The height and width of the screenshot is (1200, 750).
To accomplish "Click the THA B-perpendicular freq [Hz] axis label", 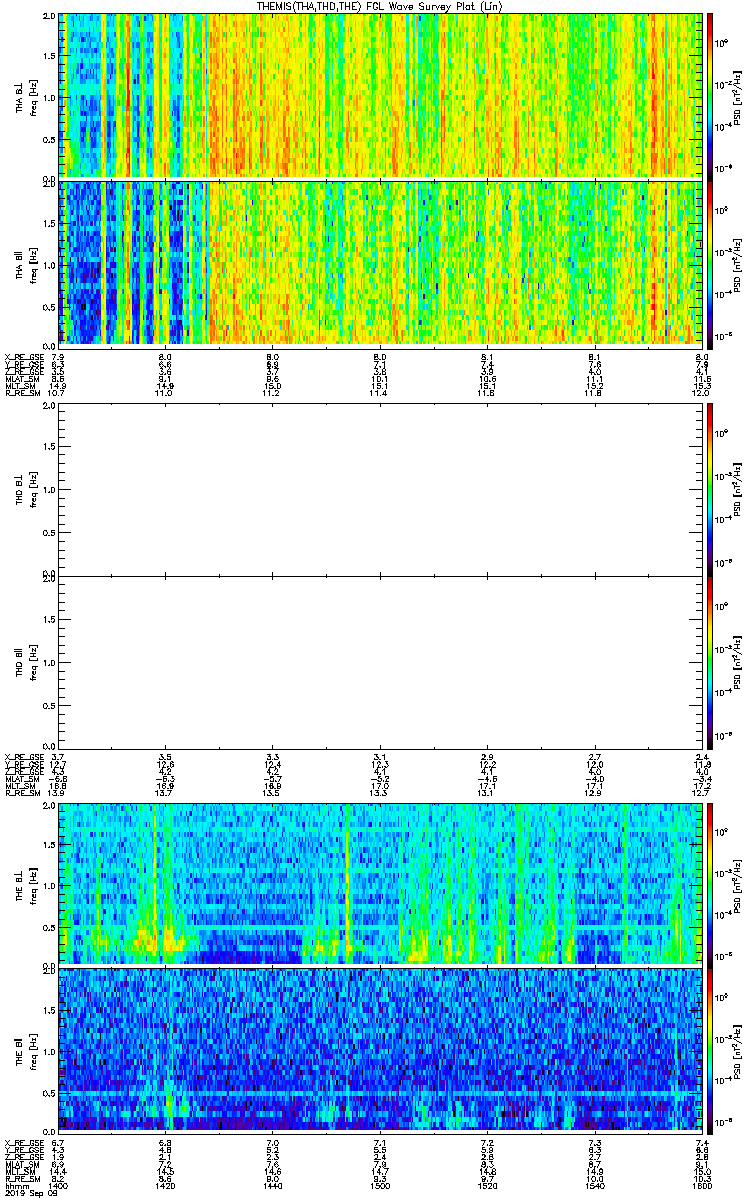I will pyautogui.click(x=32, y=96).
